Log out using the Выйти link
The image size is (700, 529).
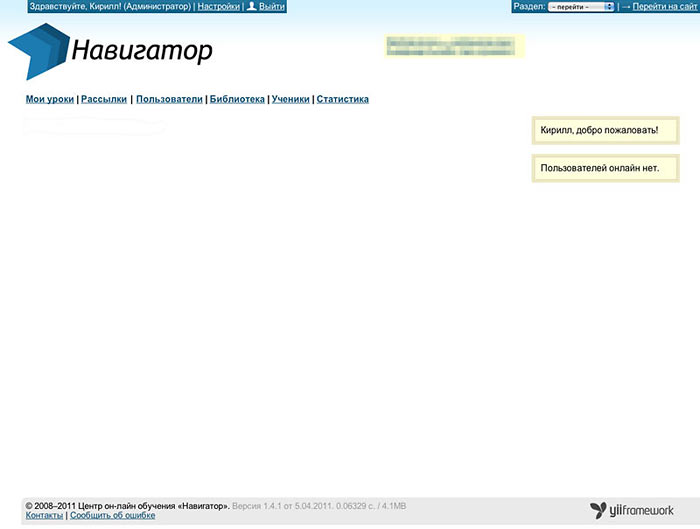coord(272,6)
